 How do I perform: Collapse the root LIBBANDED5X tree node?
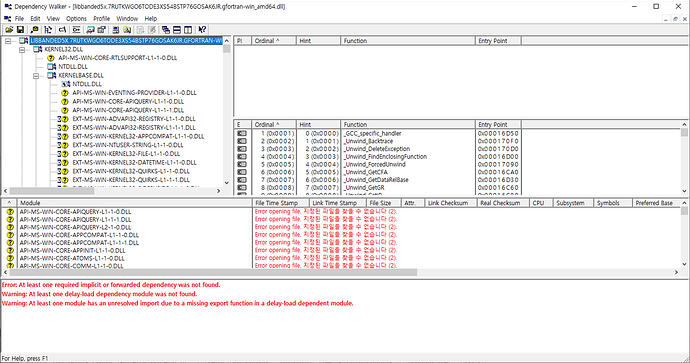click(x=8, y=41)
